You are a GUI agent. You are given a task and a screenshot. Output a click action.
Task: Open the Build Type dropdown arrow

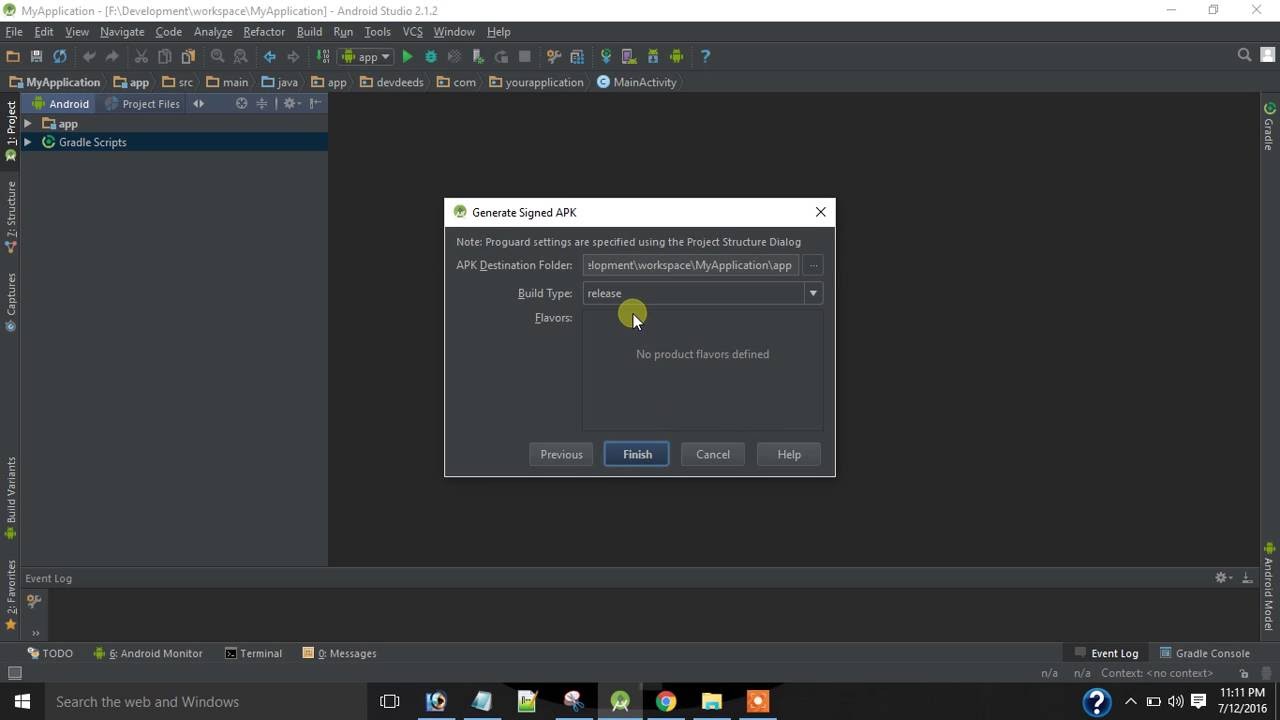(x=813, y=293)
